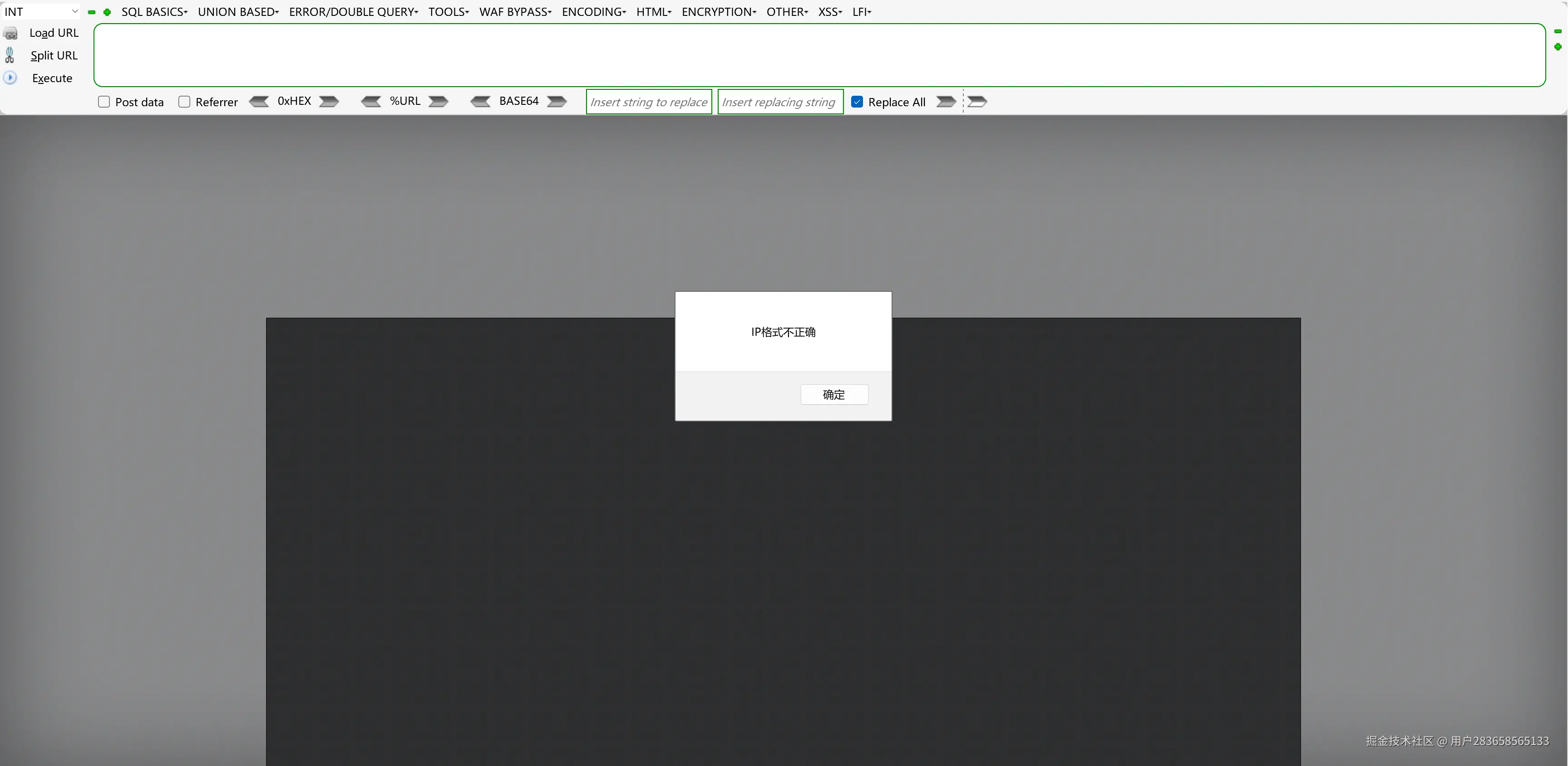
Task: Click the UNION BASED menu button
Action: (237, 11)
